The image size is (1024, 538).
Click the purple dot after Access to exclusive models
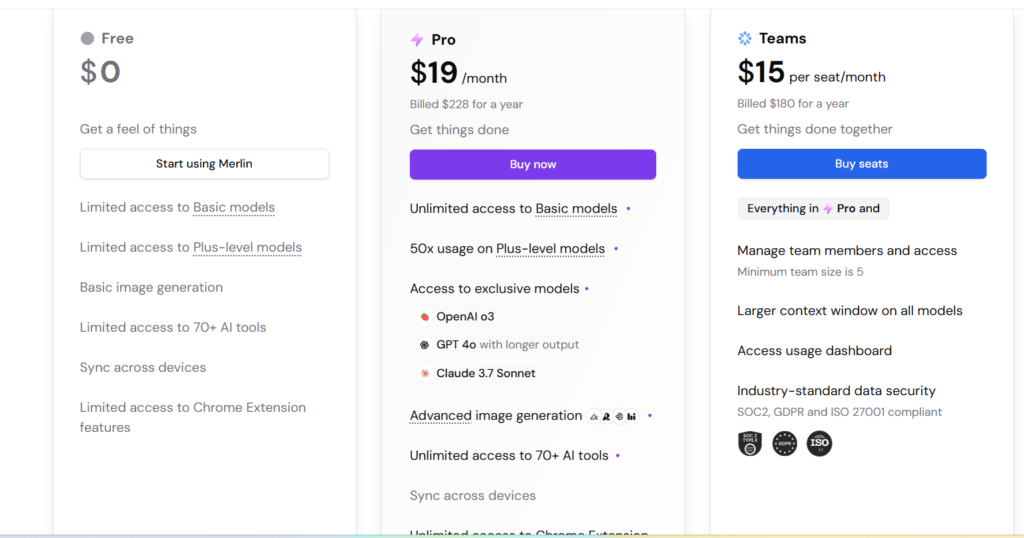pos(586,289)
